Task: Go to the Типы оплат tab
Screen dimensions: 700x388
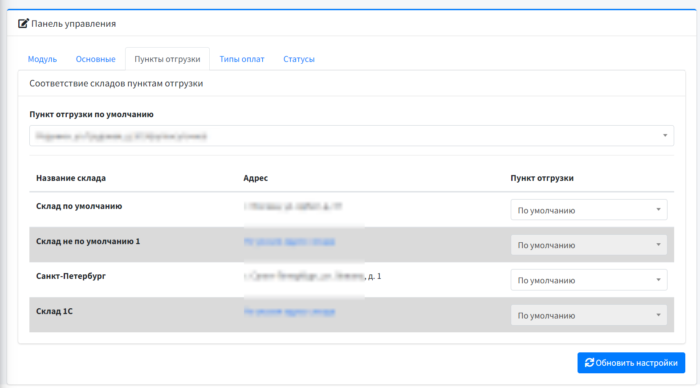Action: pos(242,59)
